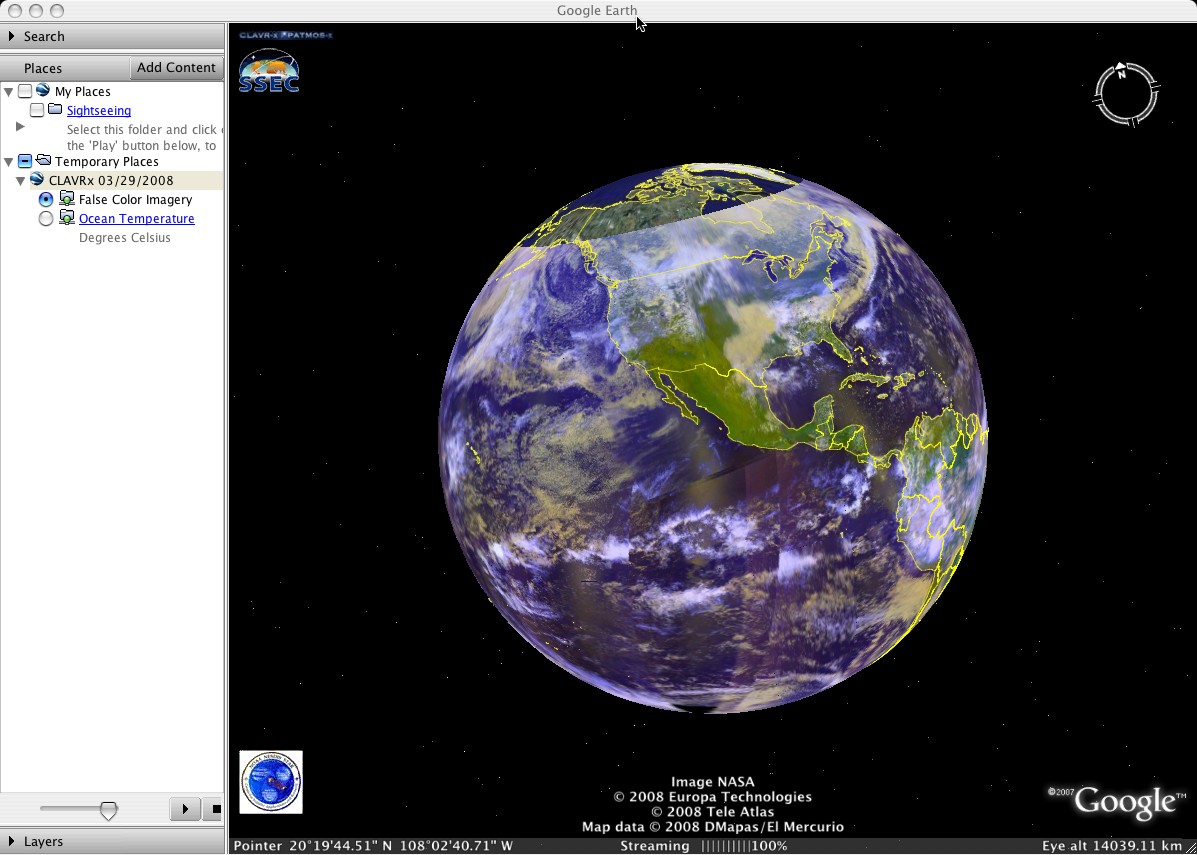Click the N marker on the compass

[x=1121, y=73]
